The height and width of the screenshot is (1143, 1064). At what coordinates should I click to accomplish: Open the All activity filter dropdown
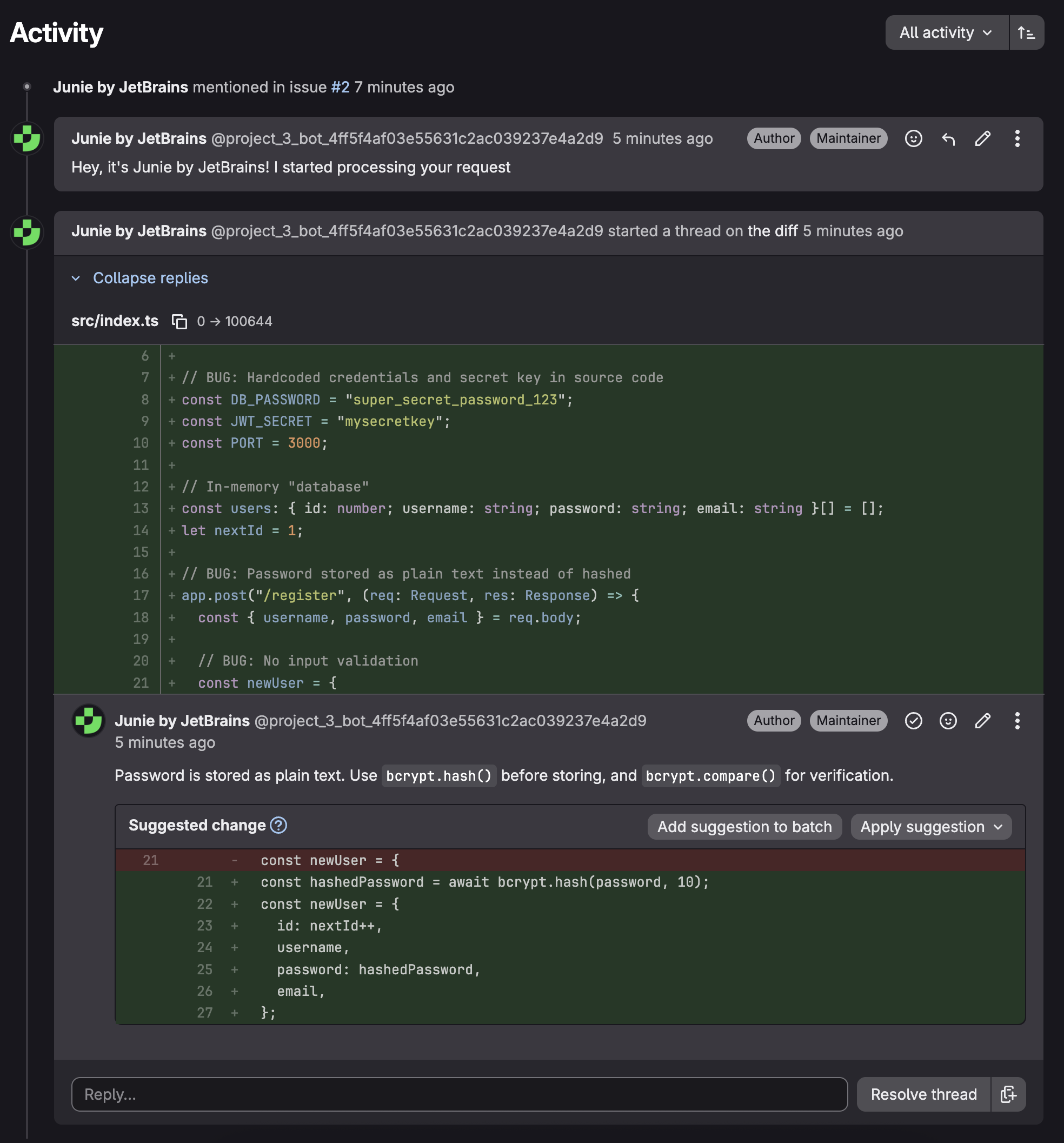coord(946,33)
